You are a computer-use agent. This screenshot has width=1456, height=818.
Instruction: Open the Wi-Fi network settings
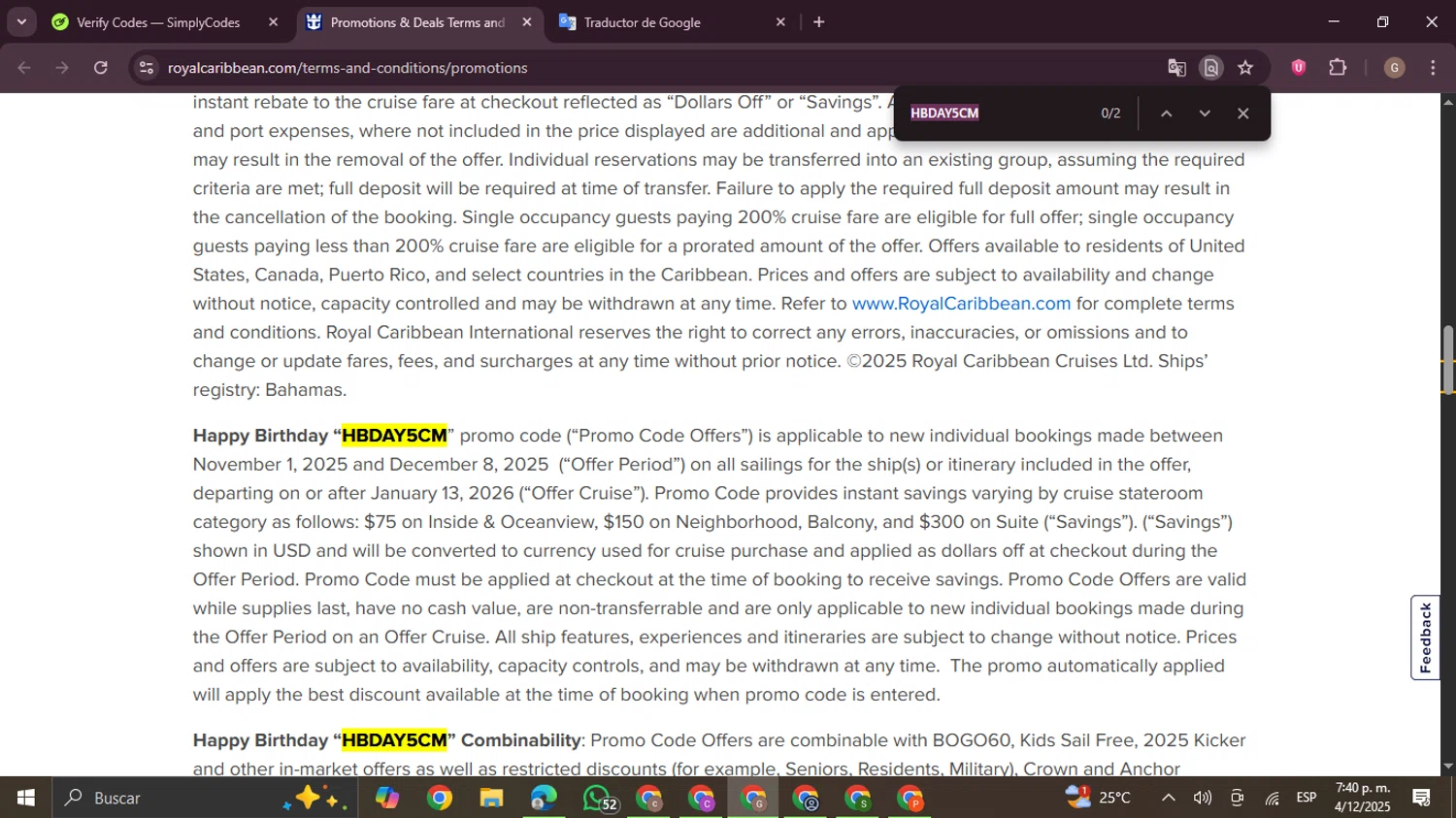(1272, 798)
